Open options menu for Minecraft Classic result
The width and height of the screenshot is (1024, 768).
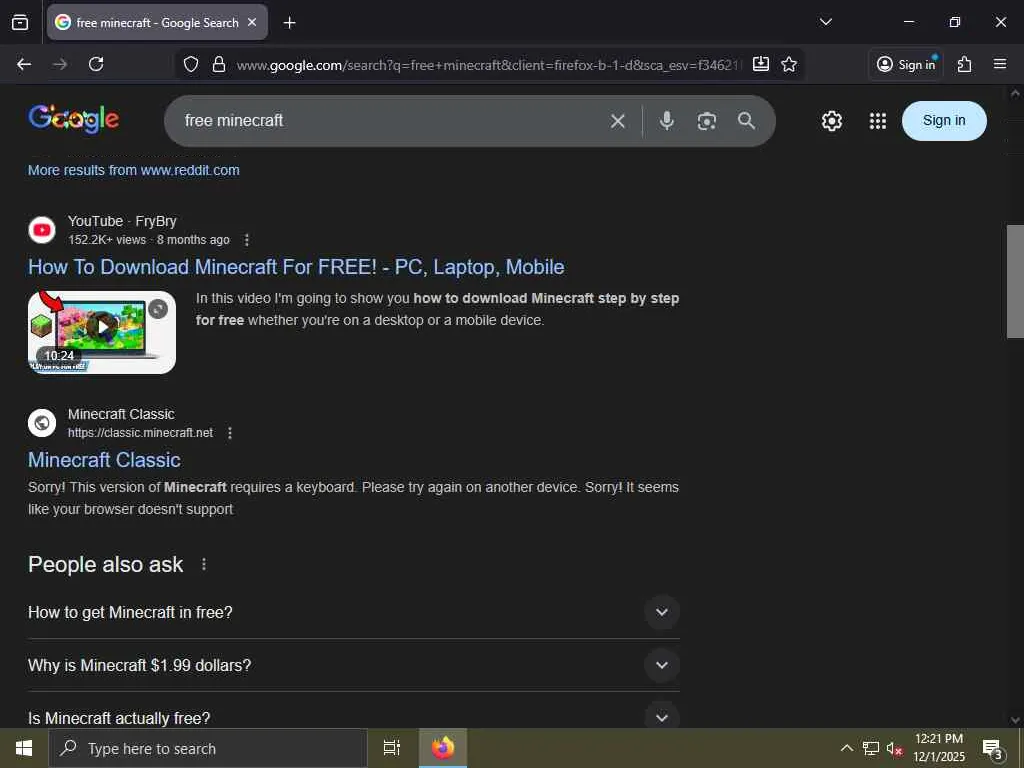pyautogui.click(x=229, y=433)
